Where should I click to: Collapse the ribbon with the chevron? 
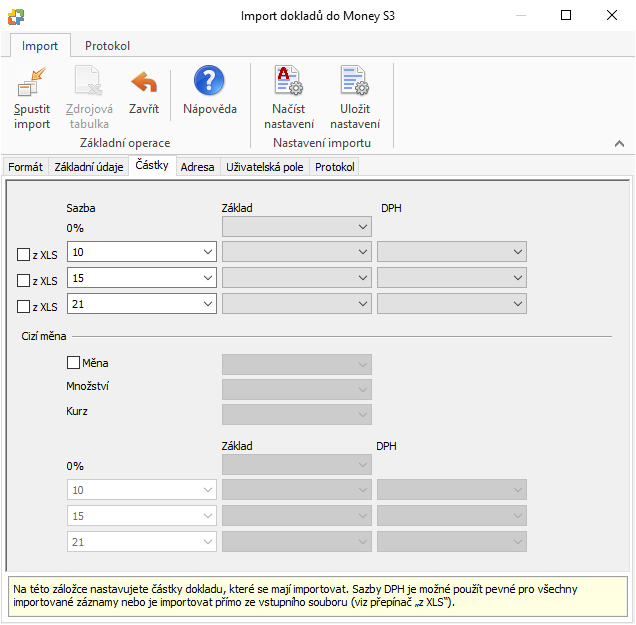pos(619,144)
